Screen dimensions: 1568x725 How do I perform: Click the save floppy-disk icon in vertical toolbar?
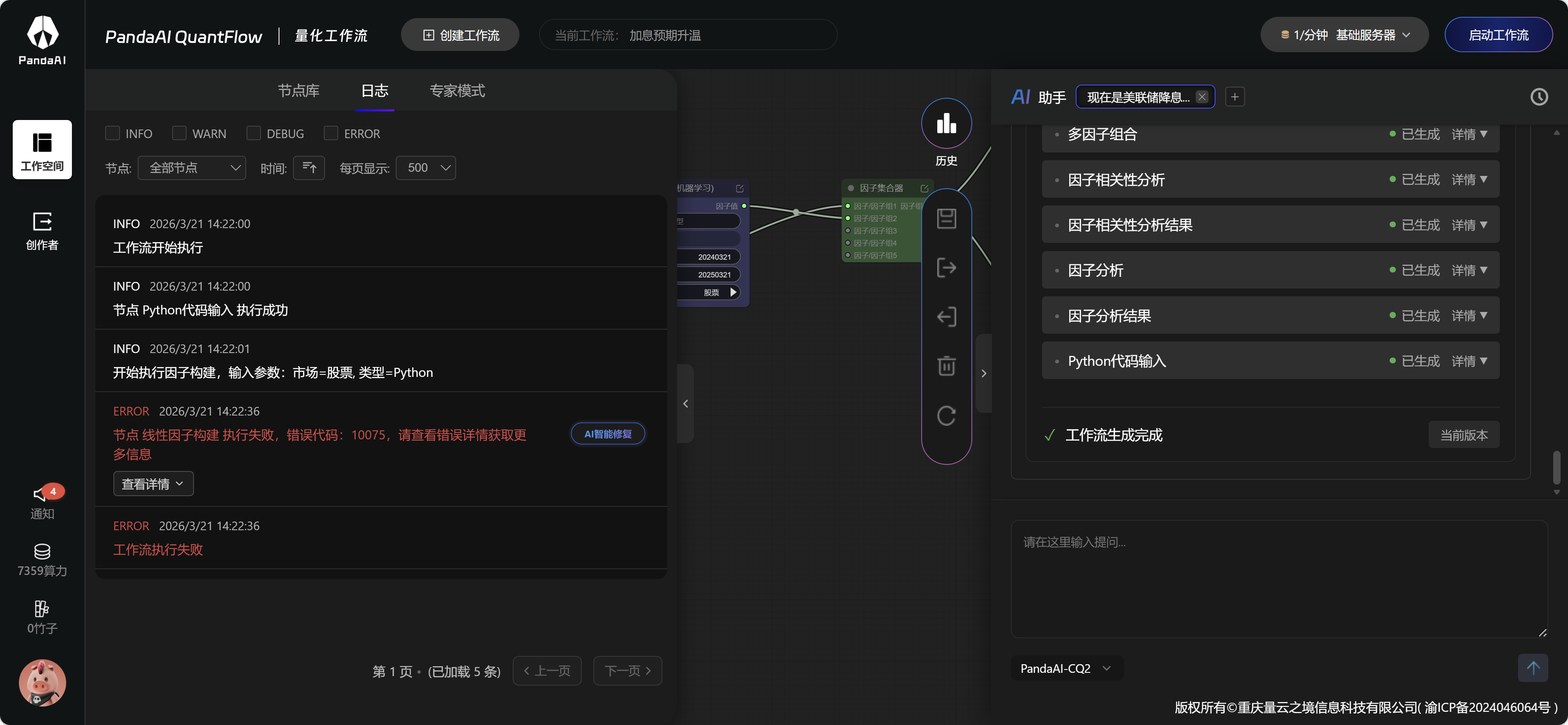pyautogui.click(x=946, y=219)
